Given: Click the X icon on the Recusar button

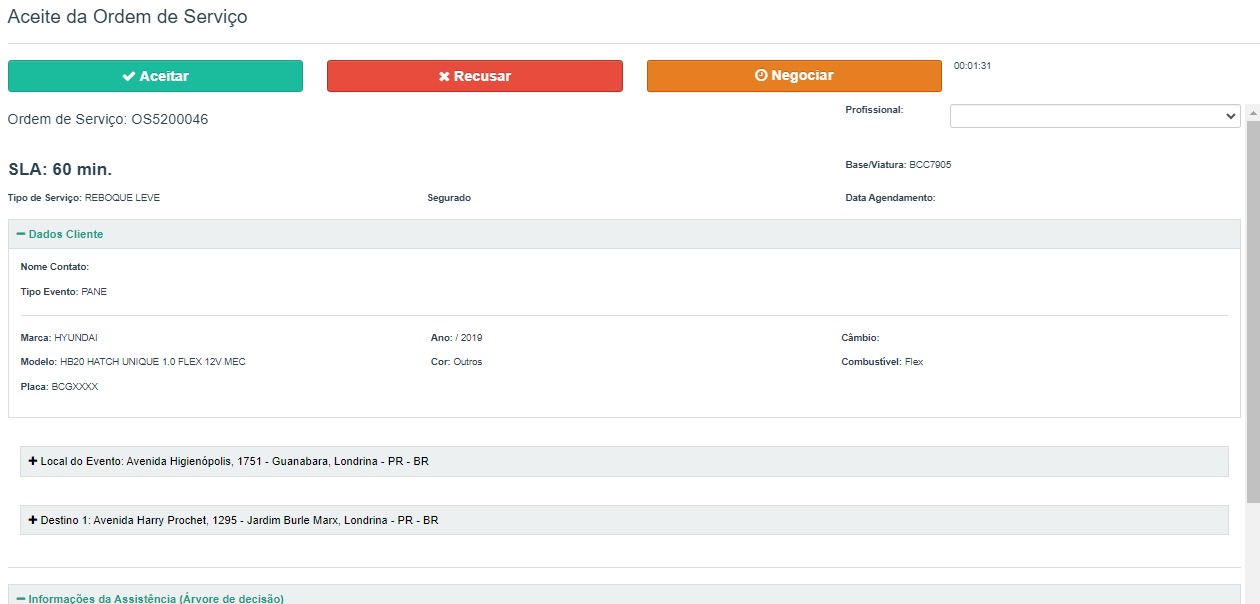Looking at the screenshot, I should 444,76.
